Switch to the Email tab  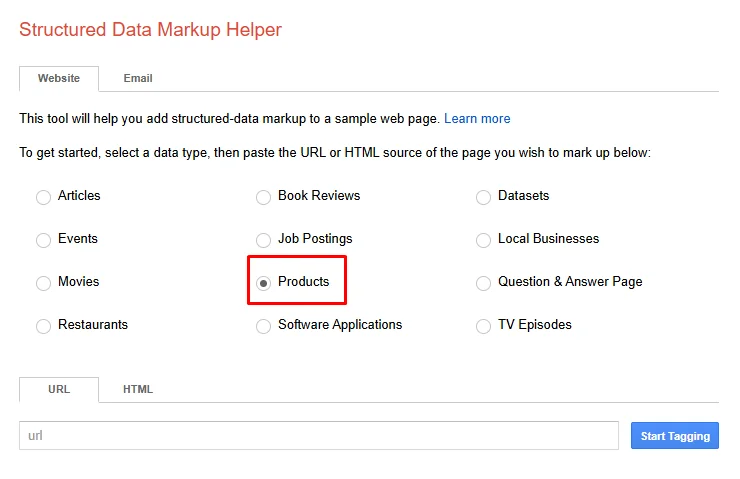138,78
